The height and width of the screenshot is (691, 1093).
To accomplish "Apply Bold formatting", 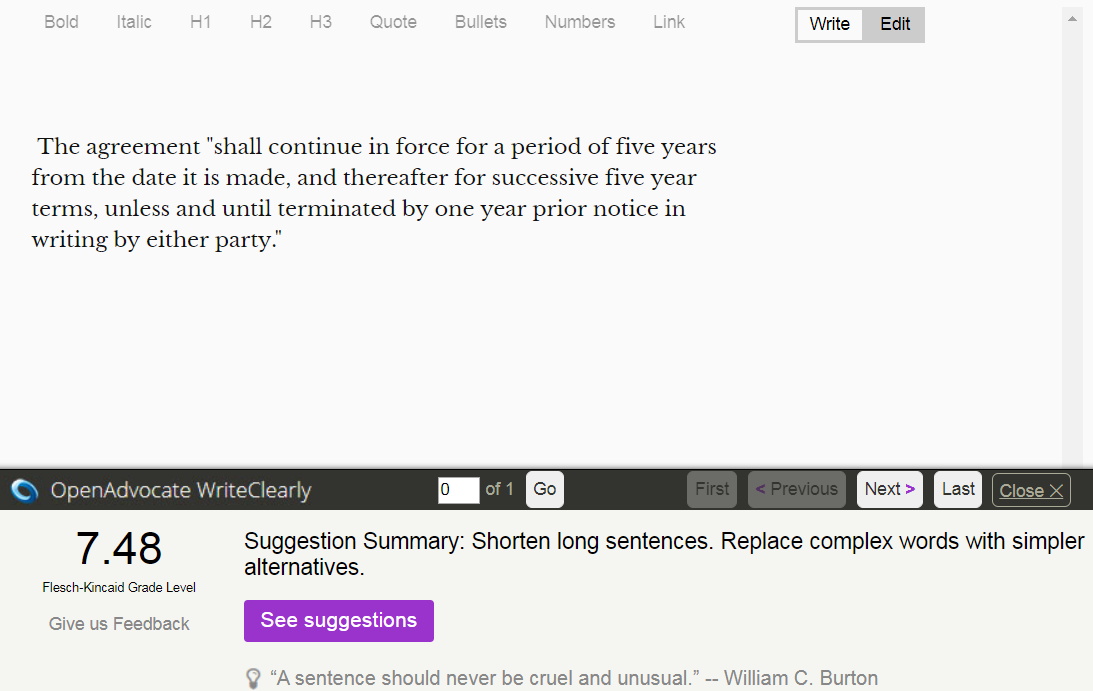I will tap(61, 22).
